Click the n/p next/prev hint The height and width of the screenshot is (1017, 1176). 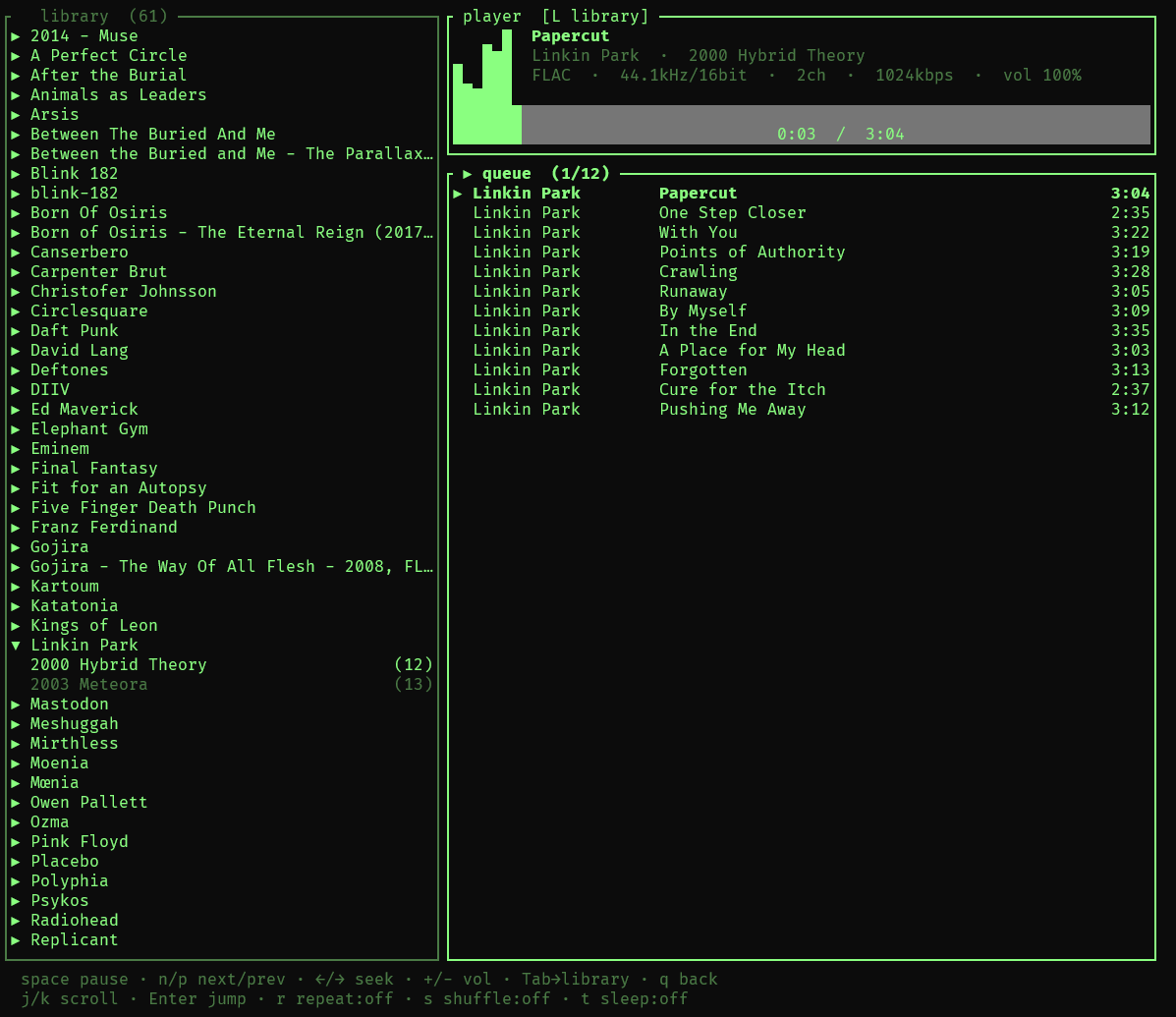(222, 980)
